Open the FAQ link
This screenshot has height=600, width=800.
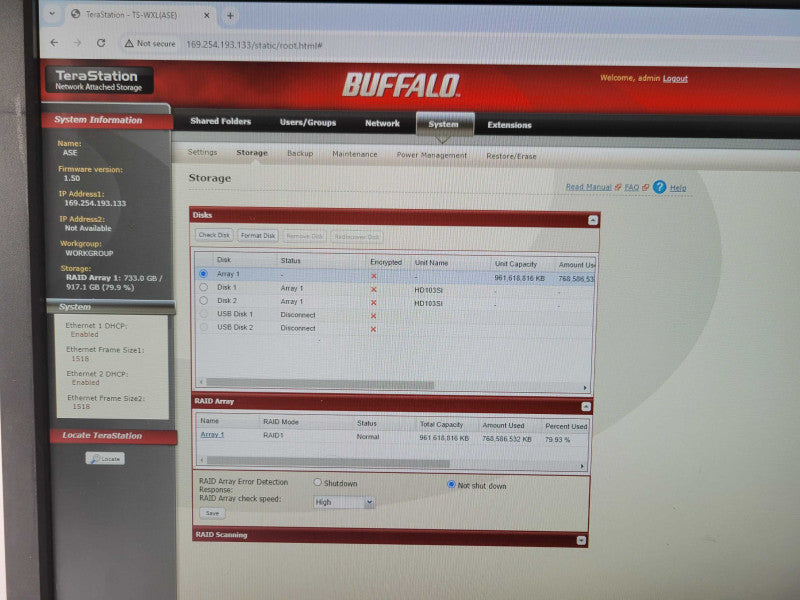pyautogui.click(x=632, y=188)
